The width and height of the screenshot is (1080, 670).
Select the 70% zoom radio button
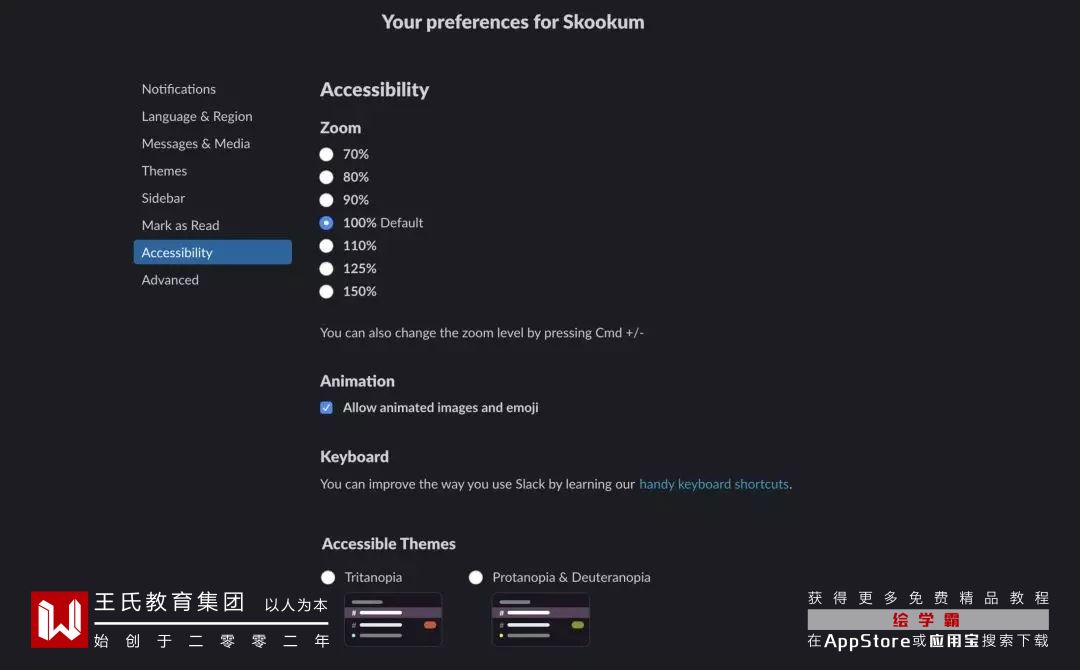(326, 154)
